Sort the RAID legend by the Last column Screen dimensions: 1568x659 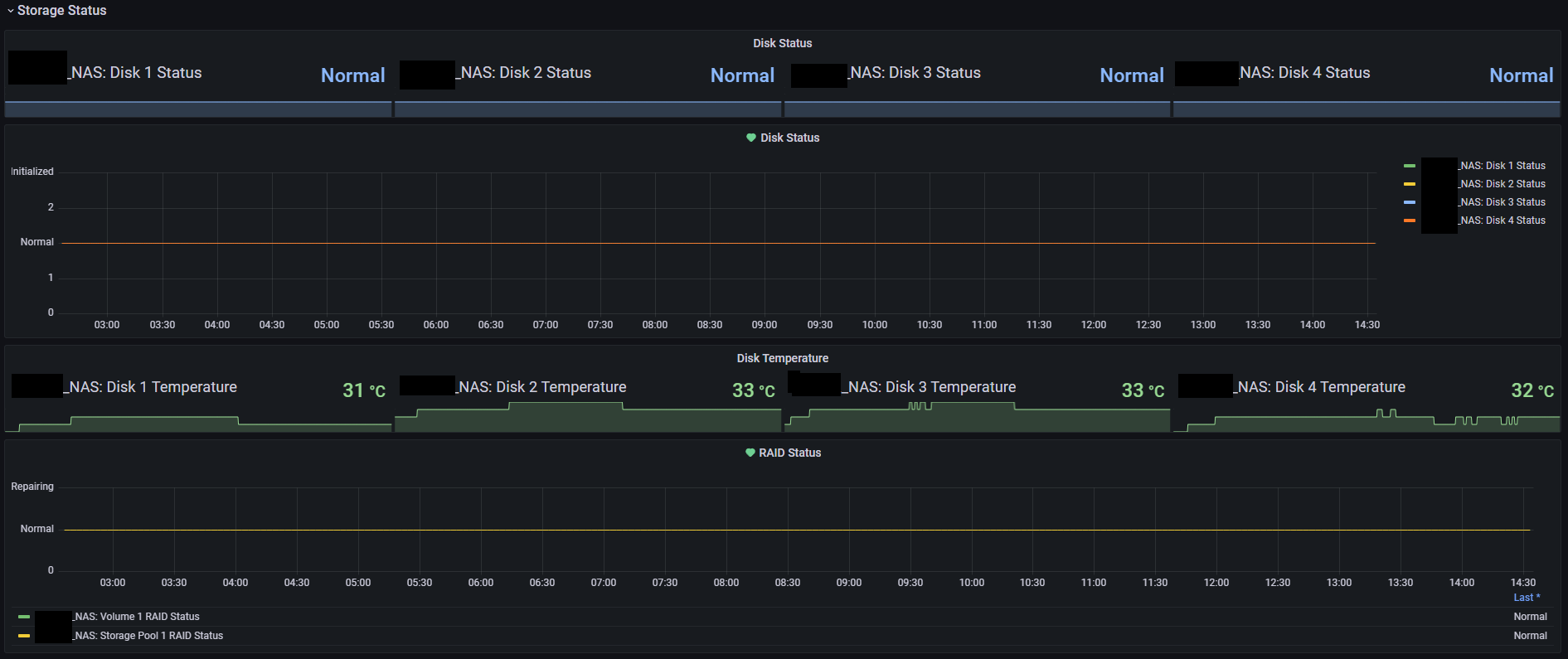[x=1526, y=598]
